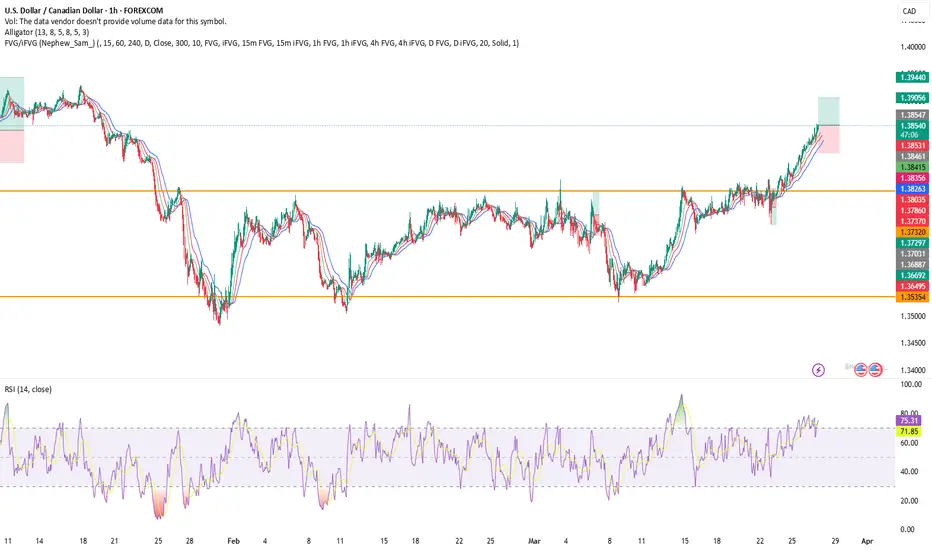This screenshot has height=550, width=932.
Task: Click the 1.37297 price label
Action: point(912,243)
